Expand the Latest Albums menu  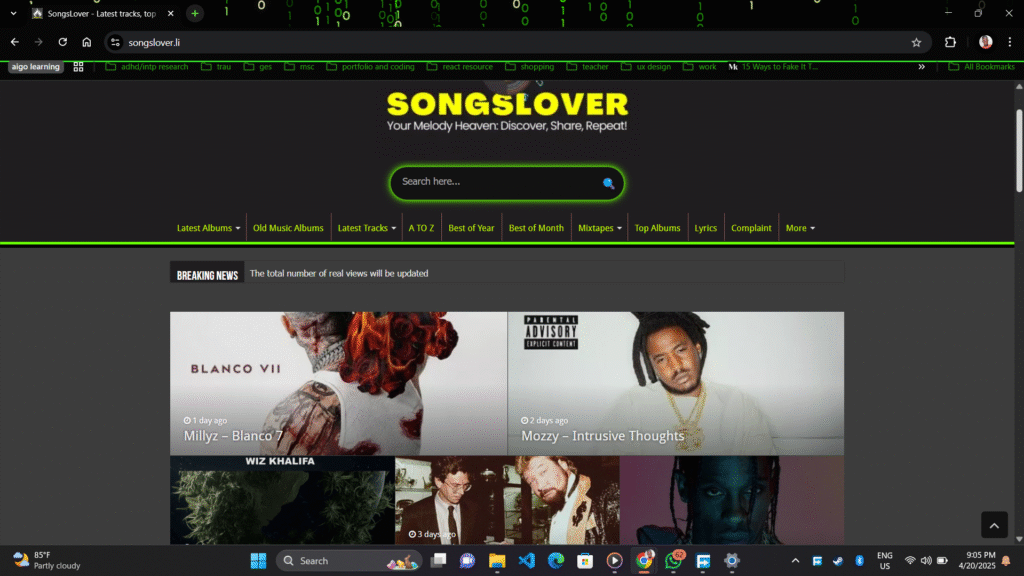[x=208, y=228]
